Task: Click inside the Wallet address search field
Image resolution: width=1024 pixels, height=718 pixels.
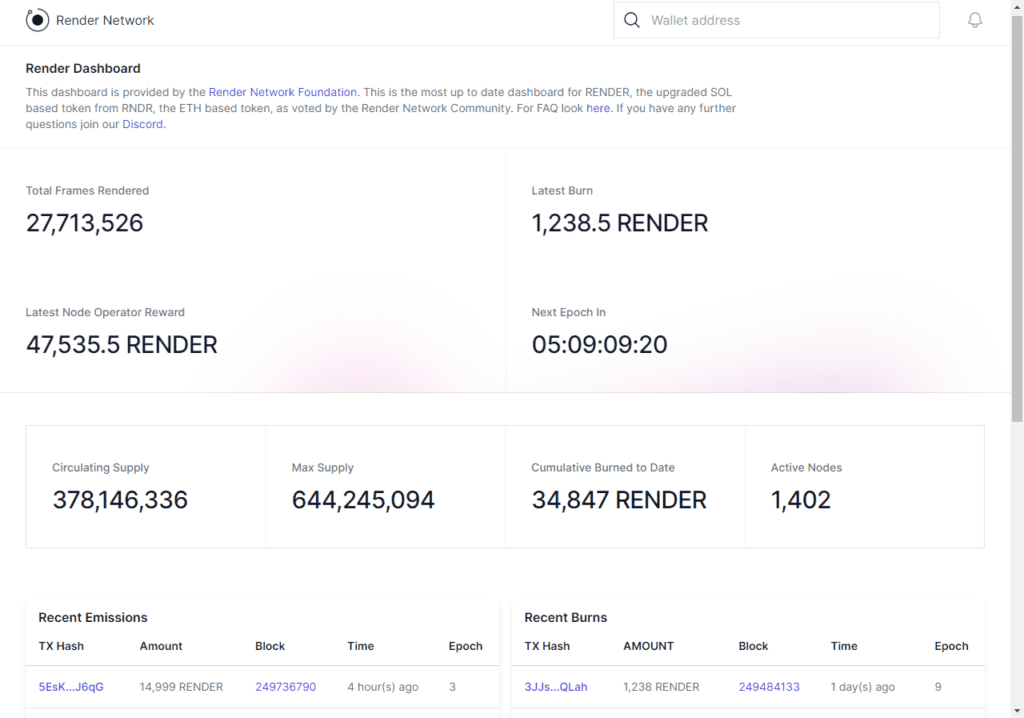Action: pyautogui.click(x=790, y=19)
